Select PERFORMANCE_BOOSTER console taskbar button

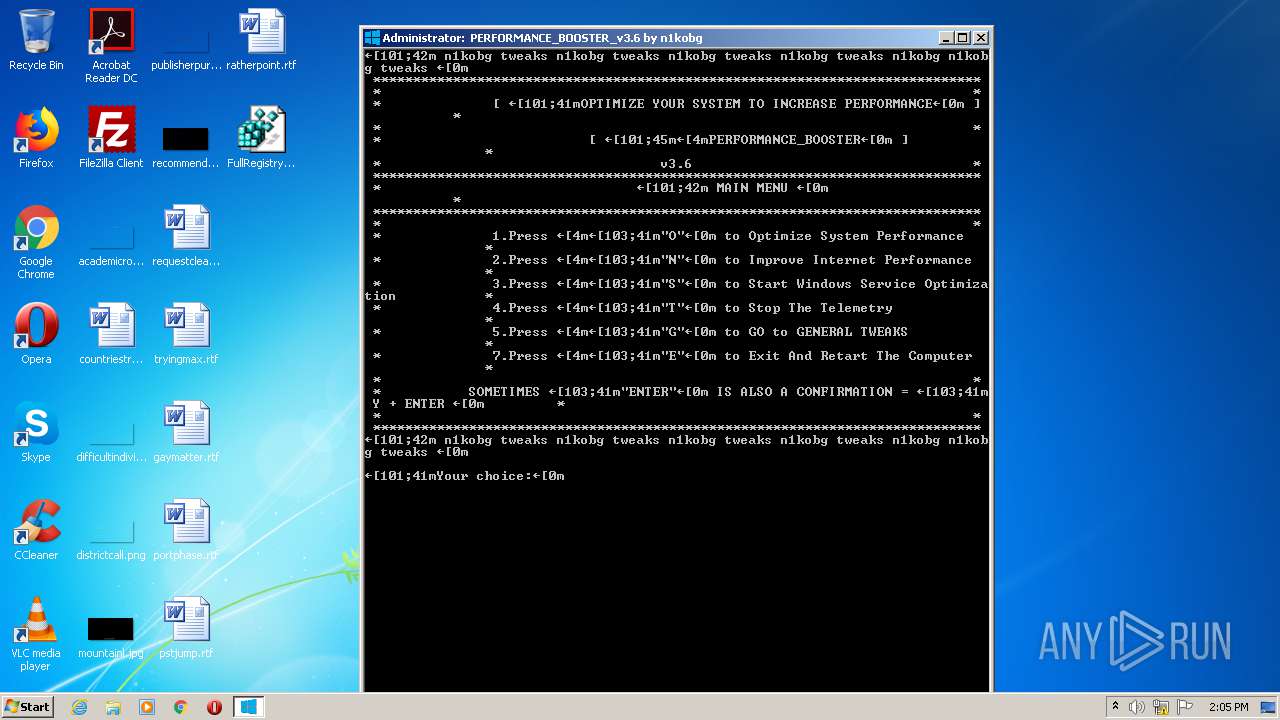coord(249,707)
